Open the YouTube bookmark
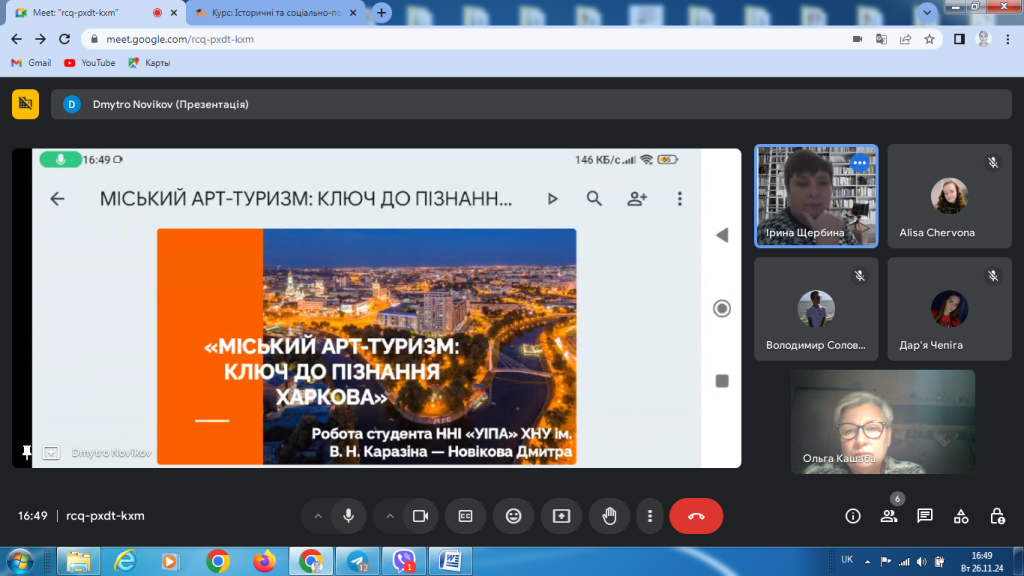Image resolution: width=1024 pixels, height=576 pixels. [89, 62]
